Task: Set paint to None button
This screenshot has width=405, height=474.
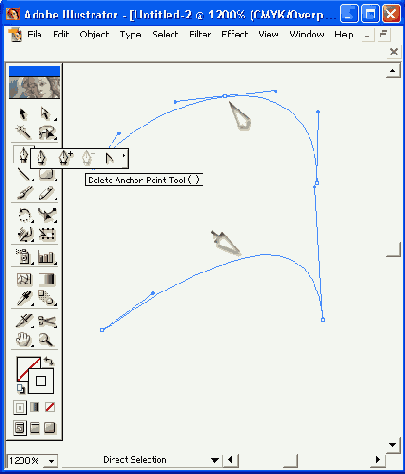Action: tap(50, 407)
